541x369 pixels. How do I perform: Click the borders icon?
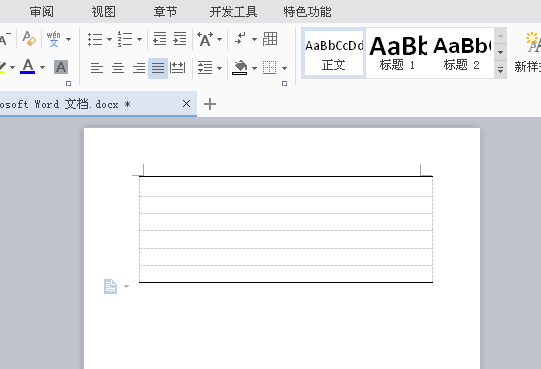pyautogui.click(x=269, y=68)
